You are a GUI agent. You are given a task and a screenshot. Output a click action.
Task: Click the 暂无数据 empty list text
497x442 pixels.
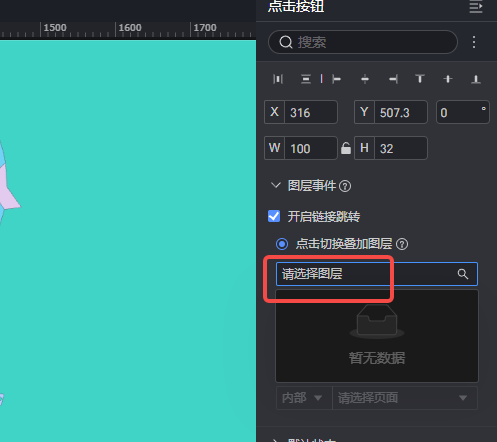[x=377, y=358]
